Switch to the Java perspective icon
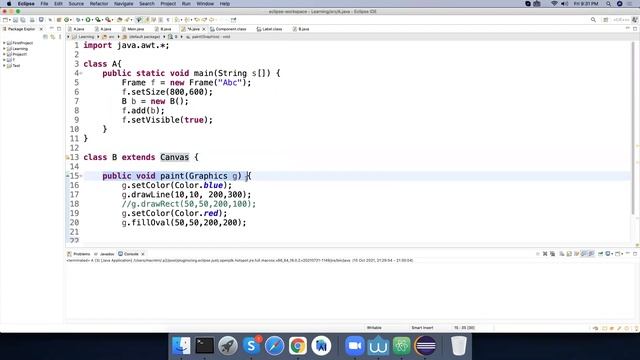Image resolution: width=640 pixels, height=360 pixels. point(635,20)
